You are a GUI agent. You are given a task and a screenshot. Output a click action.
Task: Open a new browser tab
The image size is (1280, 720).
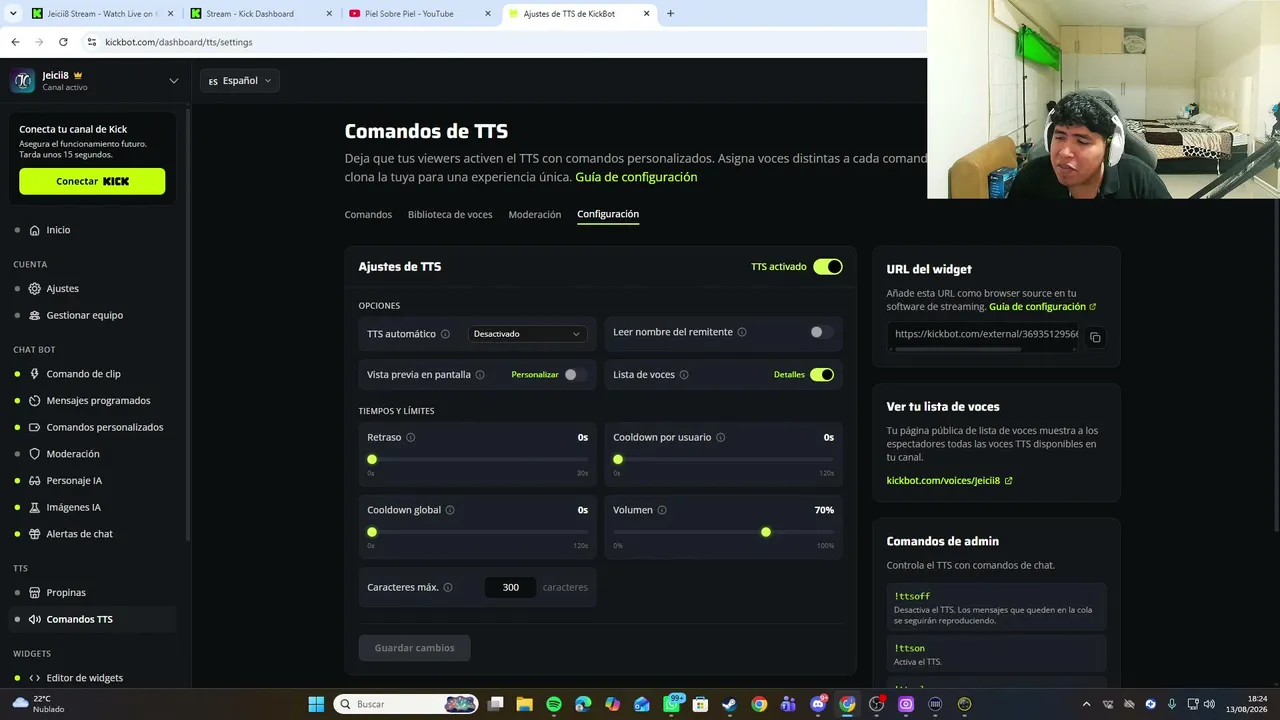[670, 14]
